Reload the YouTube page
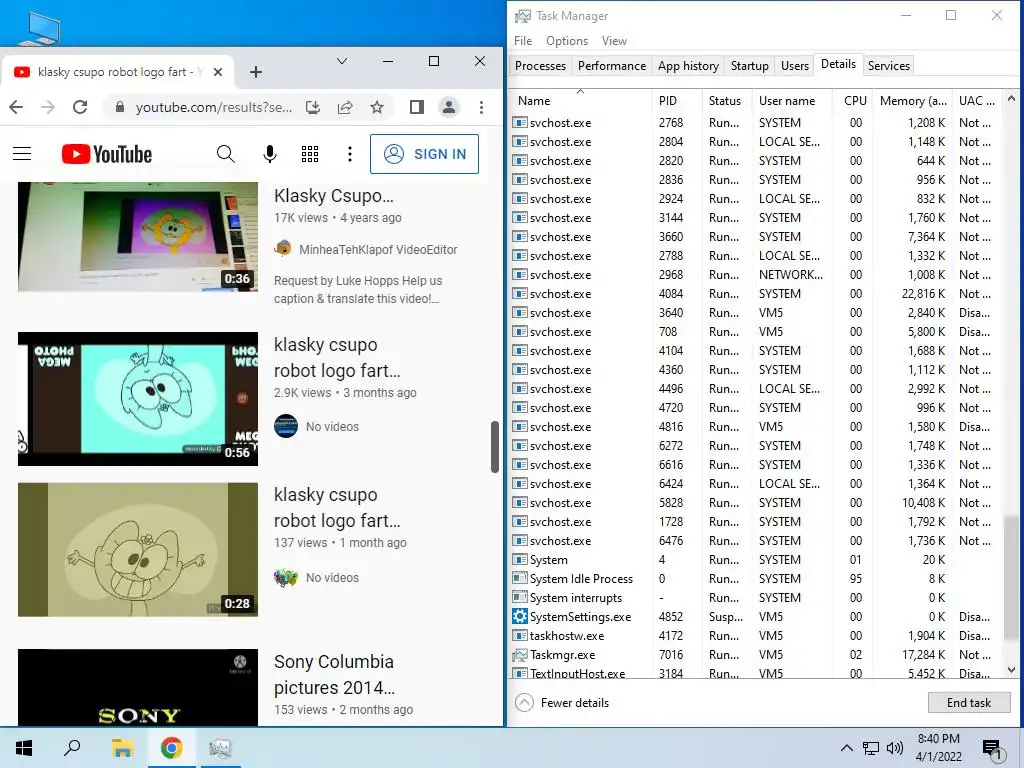 click(80, 107)
